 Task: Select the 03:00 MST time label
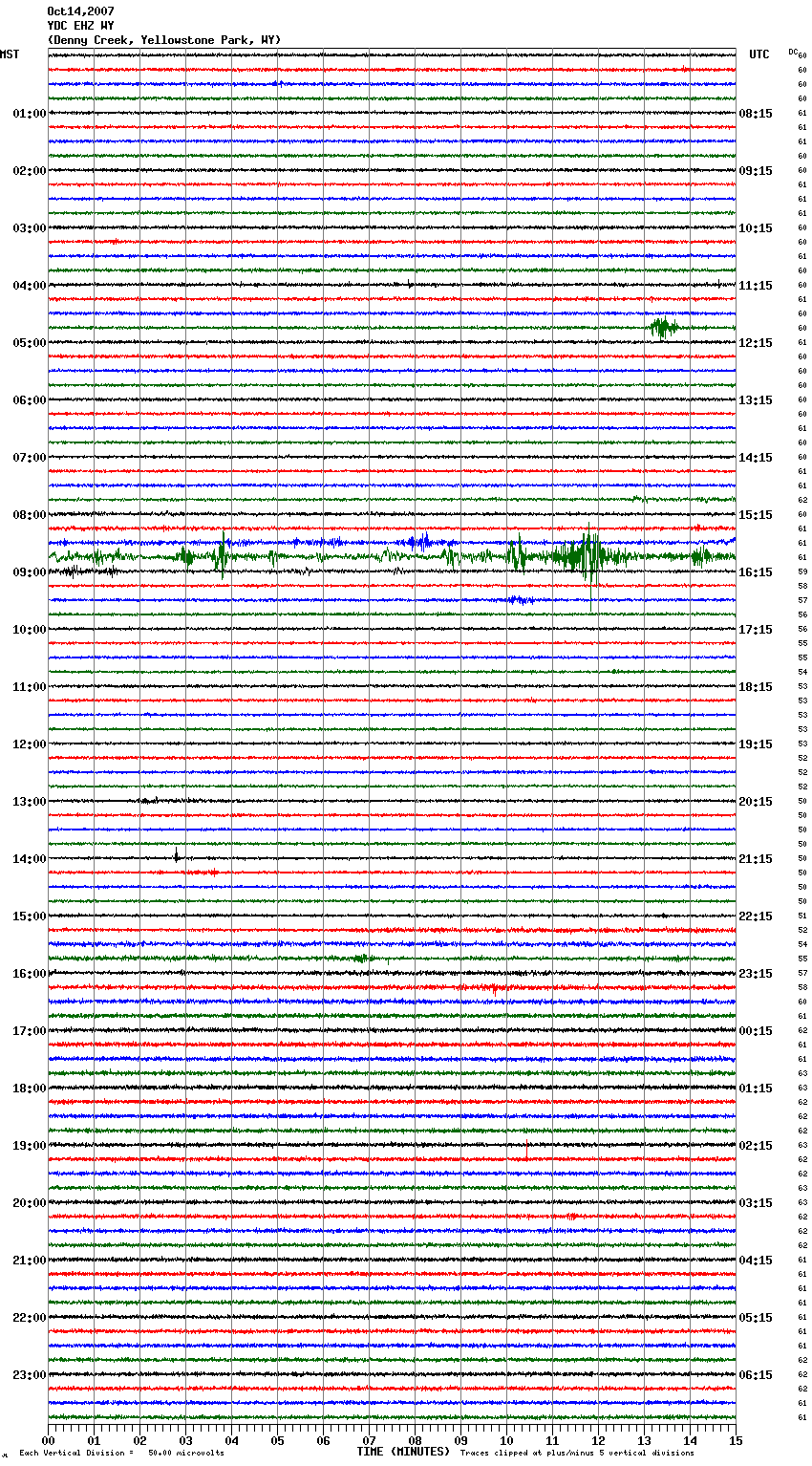point(30,228)
